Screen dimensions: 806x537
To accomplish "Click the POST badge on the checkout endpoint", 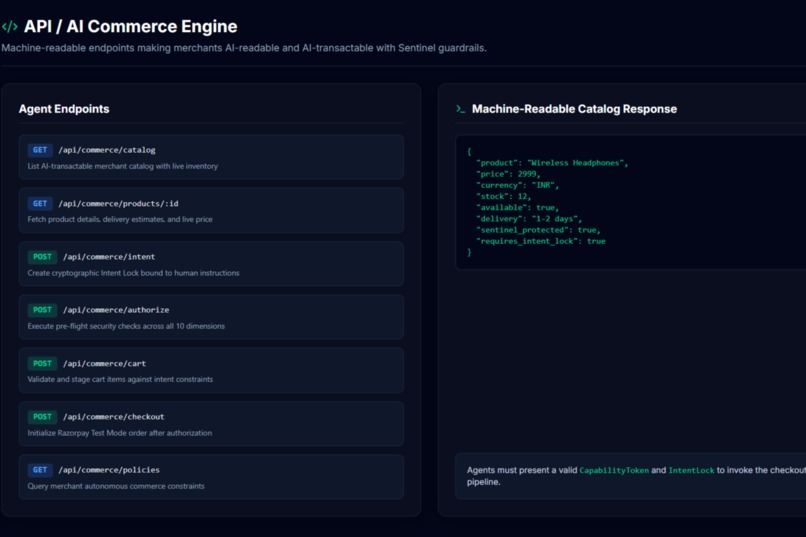I will click(x=42, y=417).
